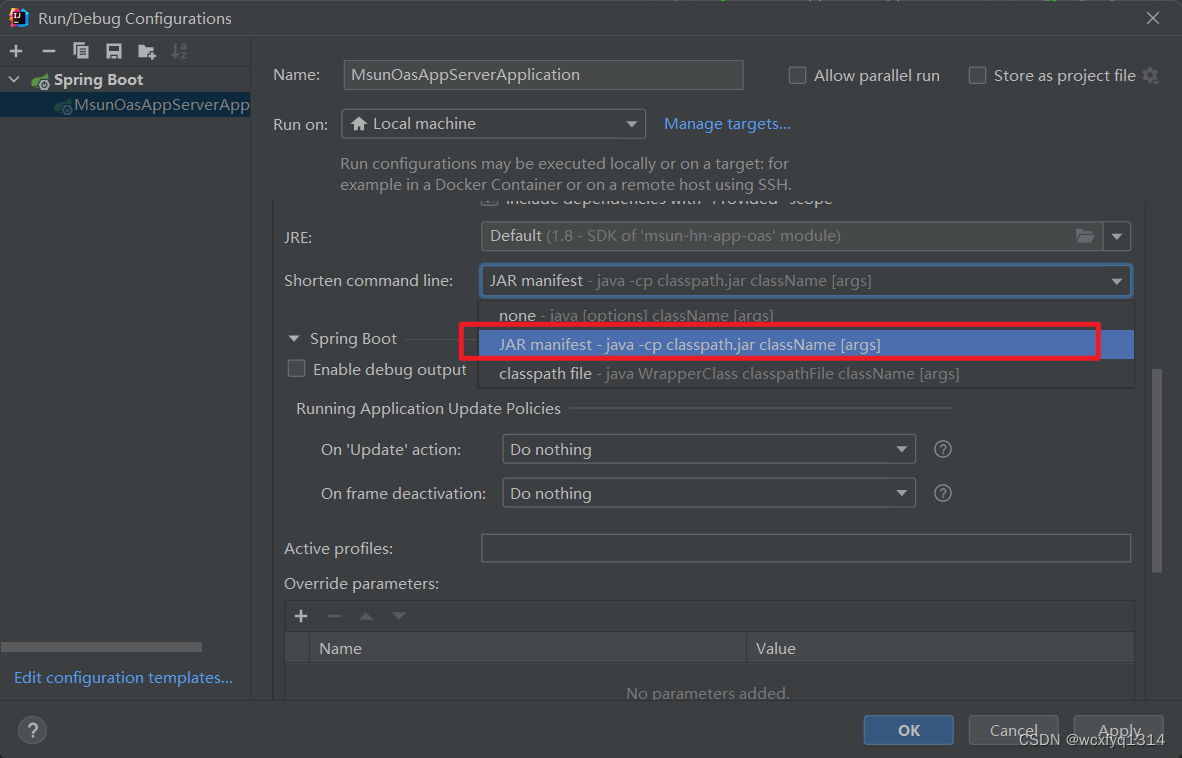Click the Active profiles input field
The image size is (1182, 758).
806,548
